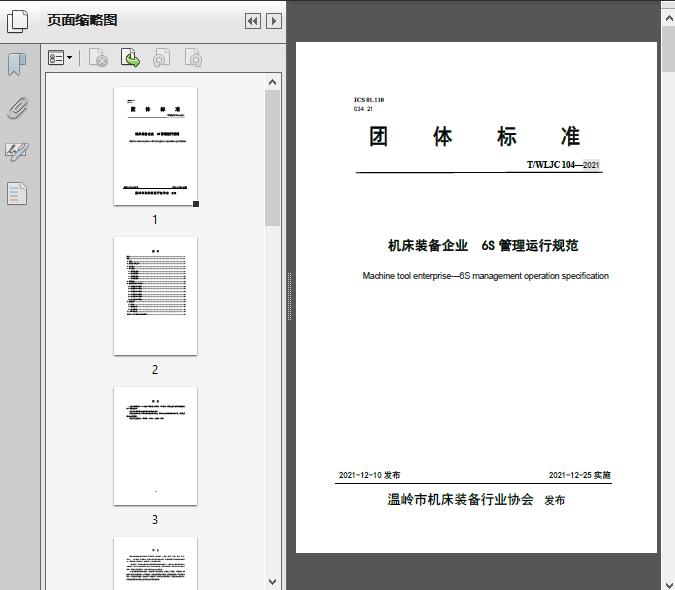This screenshot has height=590, width=675.
Task: Click the heading 机床装备企业 6S 管理运行规范
Action: click(483, 245)
